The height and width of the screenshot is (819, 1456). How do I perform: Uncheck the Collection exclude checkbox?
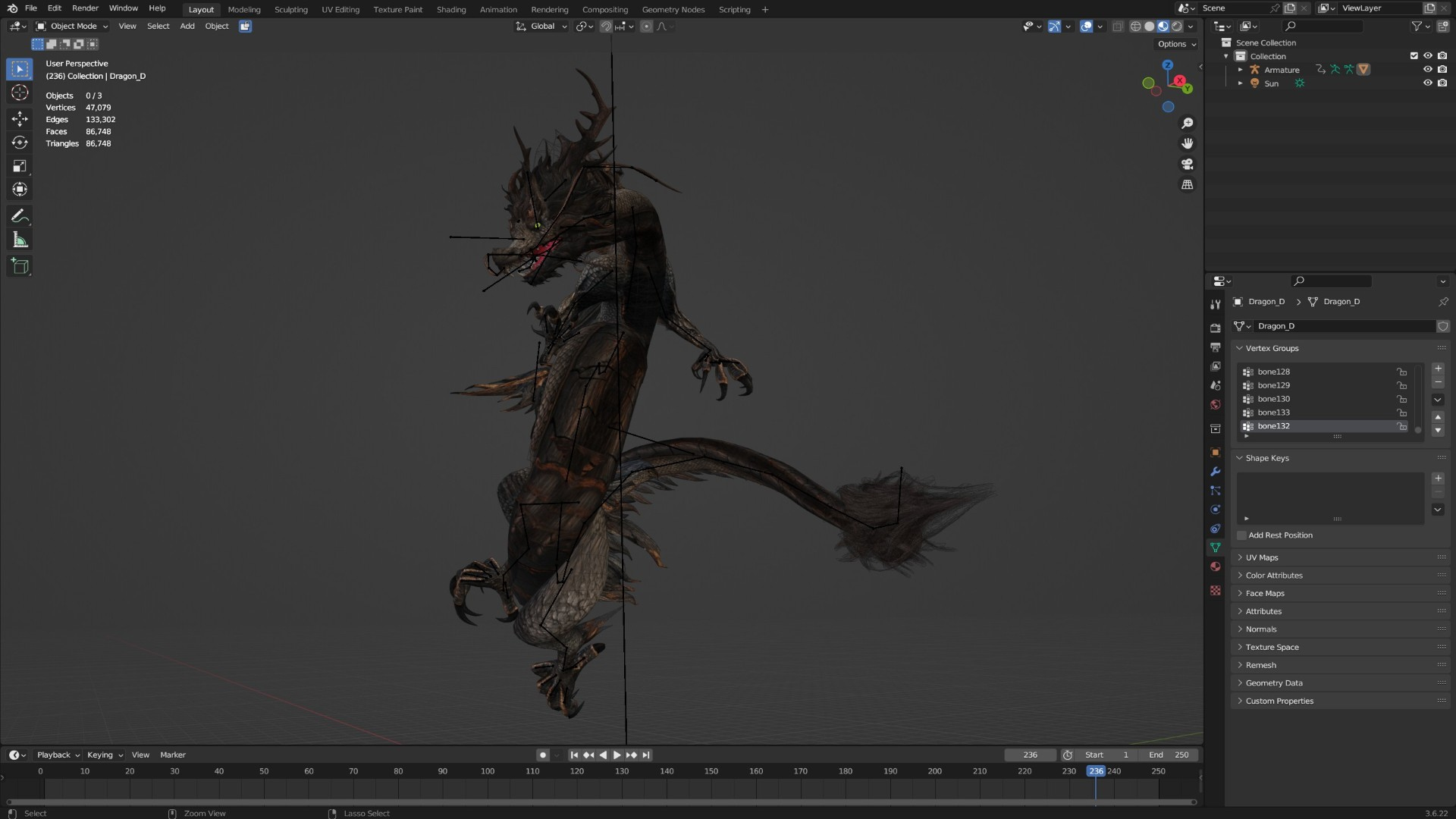click(x=1414, y=56)
